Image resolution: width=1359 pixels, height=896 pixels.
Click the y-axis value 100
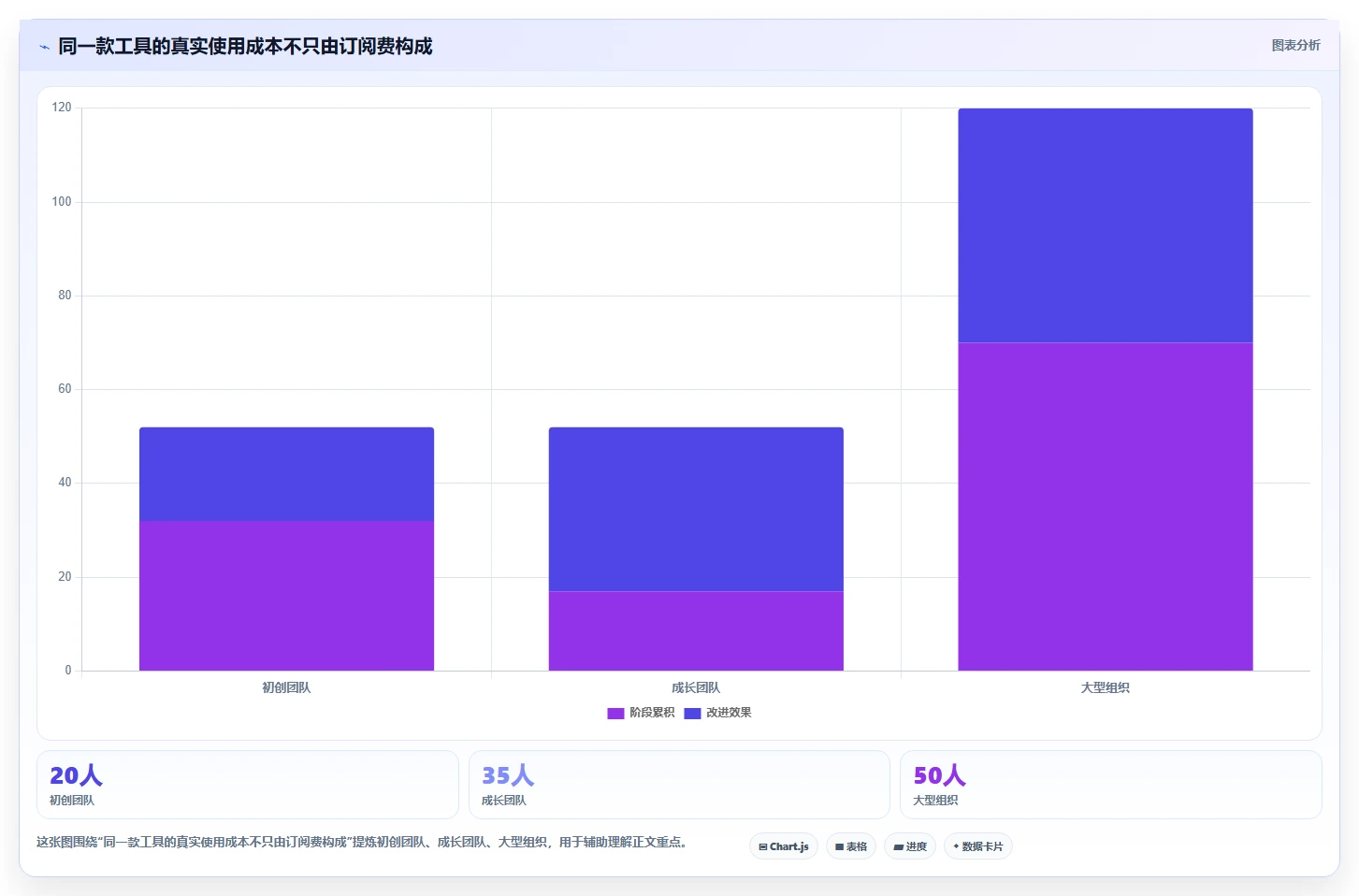[x=62, y=201]
